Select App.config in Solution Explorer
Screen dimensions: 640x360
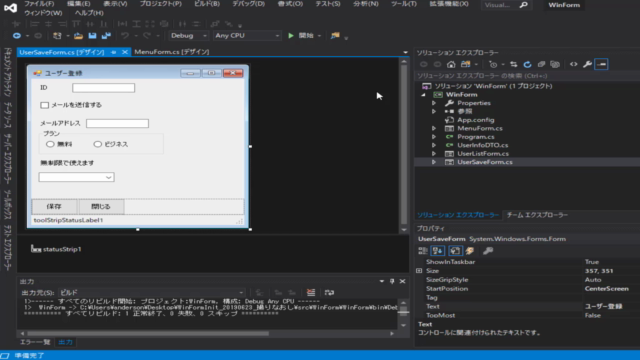[476, 120]
